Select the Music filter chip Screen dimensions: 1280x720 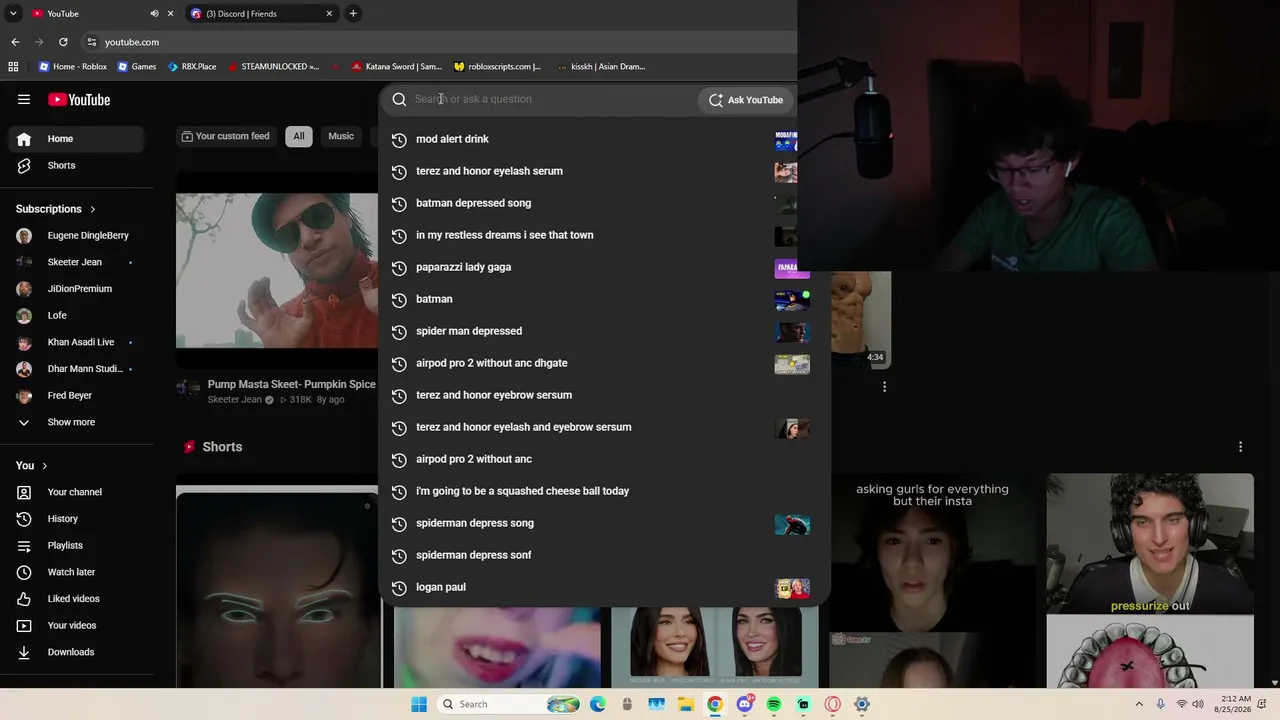341,136
